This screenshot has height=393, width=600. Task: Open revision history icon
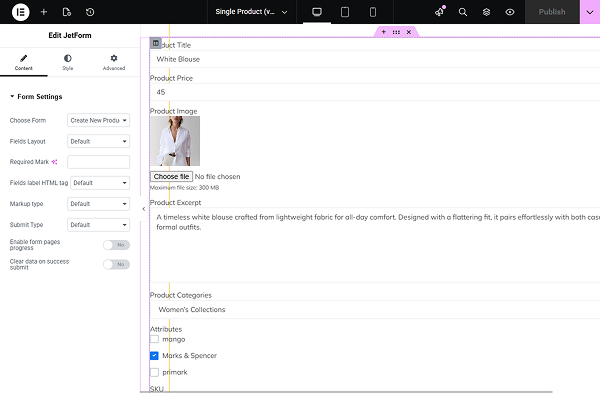coord(90,12)
